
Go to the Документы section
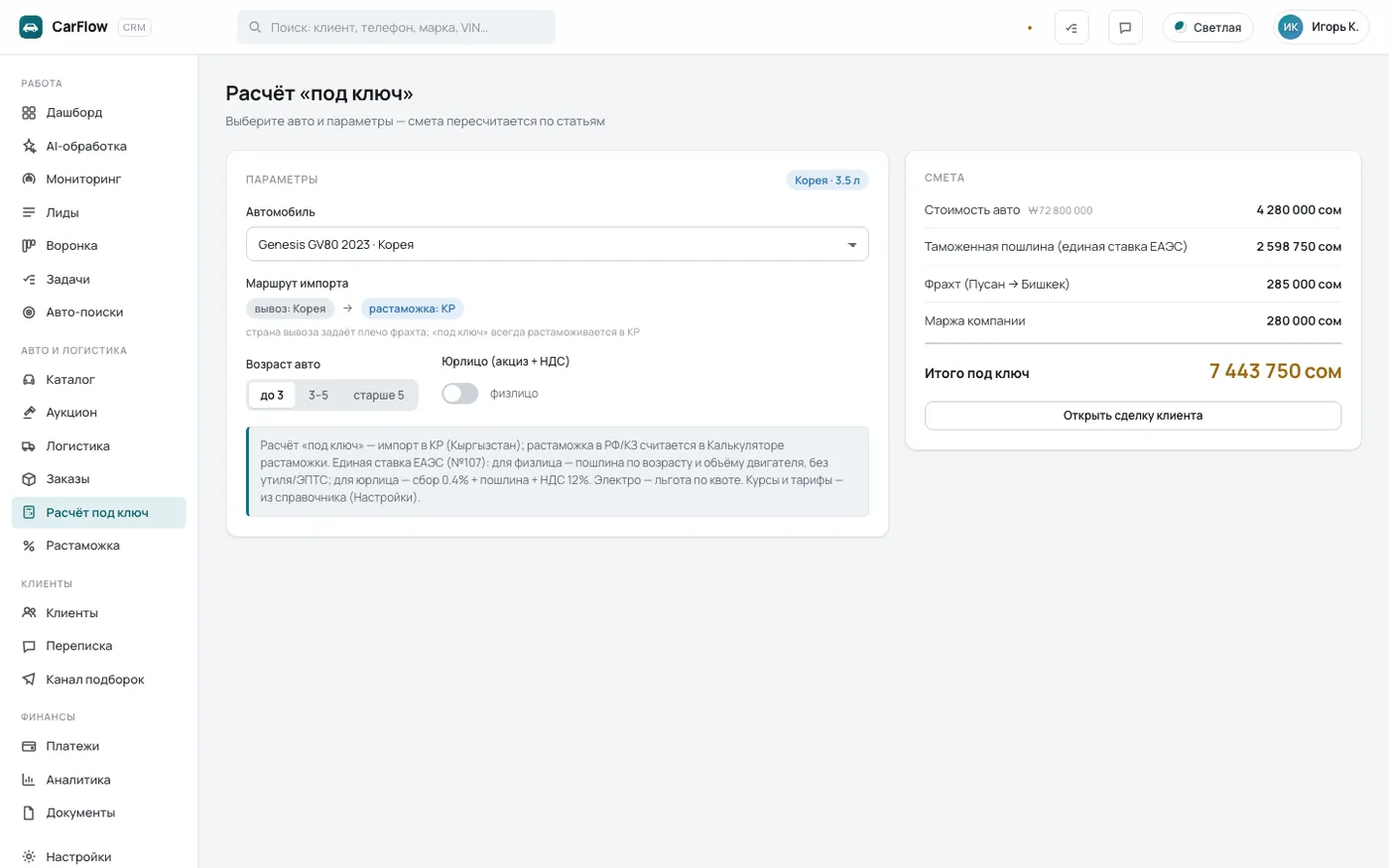pos(99,812)
